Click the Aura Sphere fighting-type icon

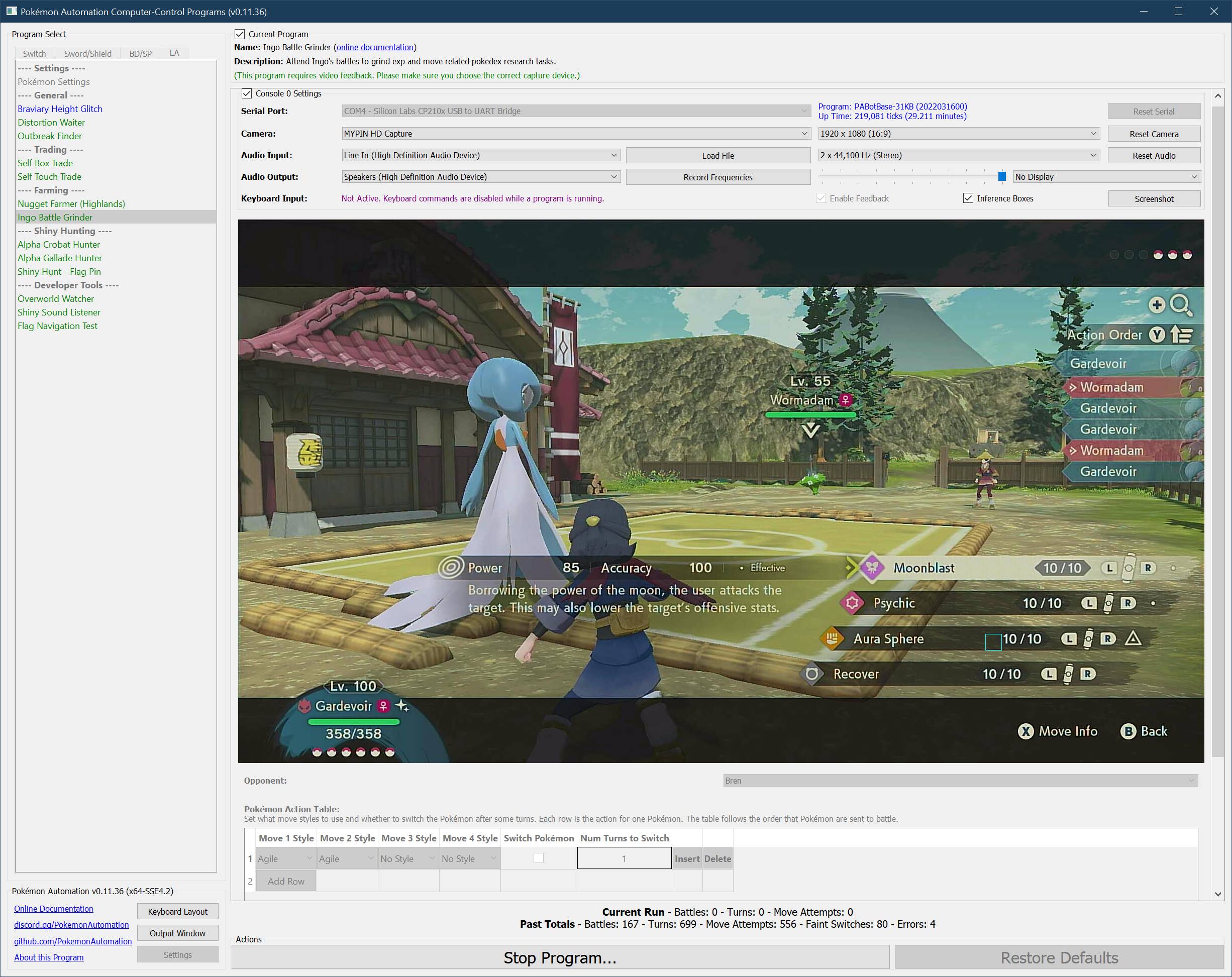832,638
